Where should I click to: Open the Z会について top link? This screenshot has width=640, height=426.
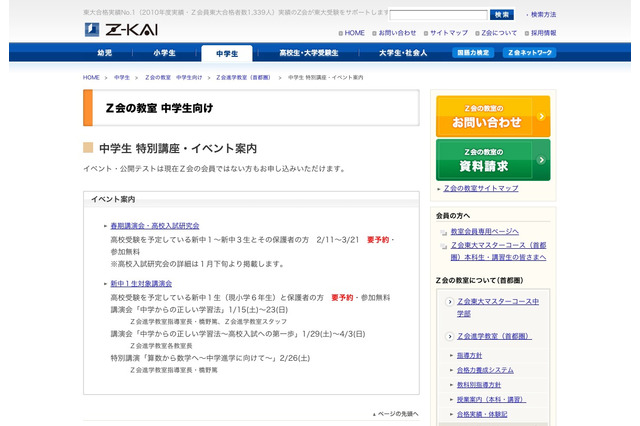coord(499,33)
